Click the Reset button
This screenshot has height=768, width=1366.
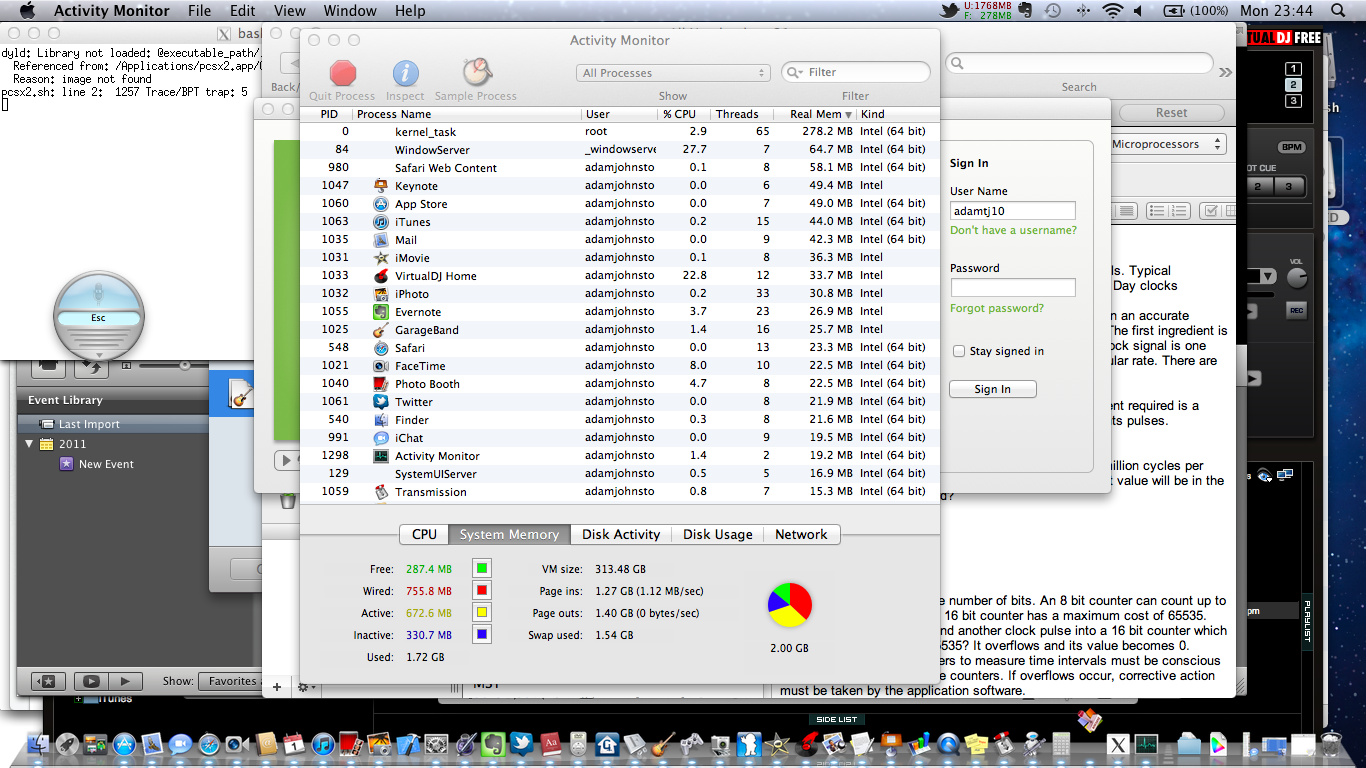tap(1172, 113)
